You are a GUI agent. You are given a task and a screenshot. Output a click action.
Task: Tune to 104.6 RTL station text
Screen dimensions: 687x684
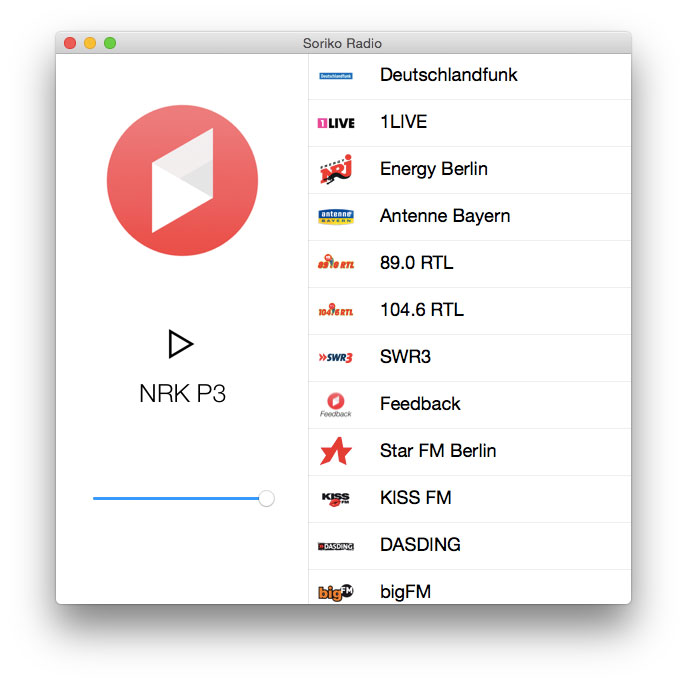pos(422,310)
